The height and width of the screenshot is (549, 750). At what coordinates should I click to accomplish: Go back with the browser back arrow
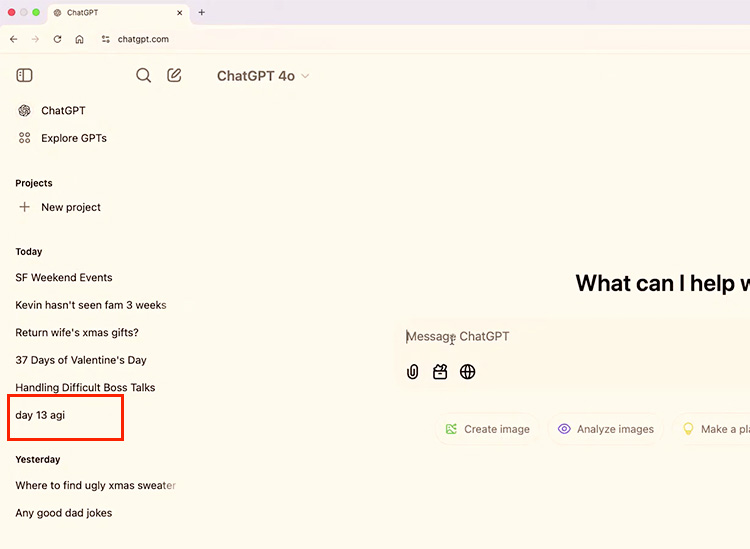click(13, 39)
